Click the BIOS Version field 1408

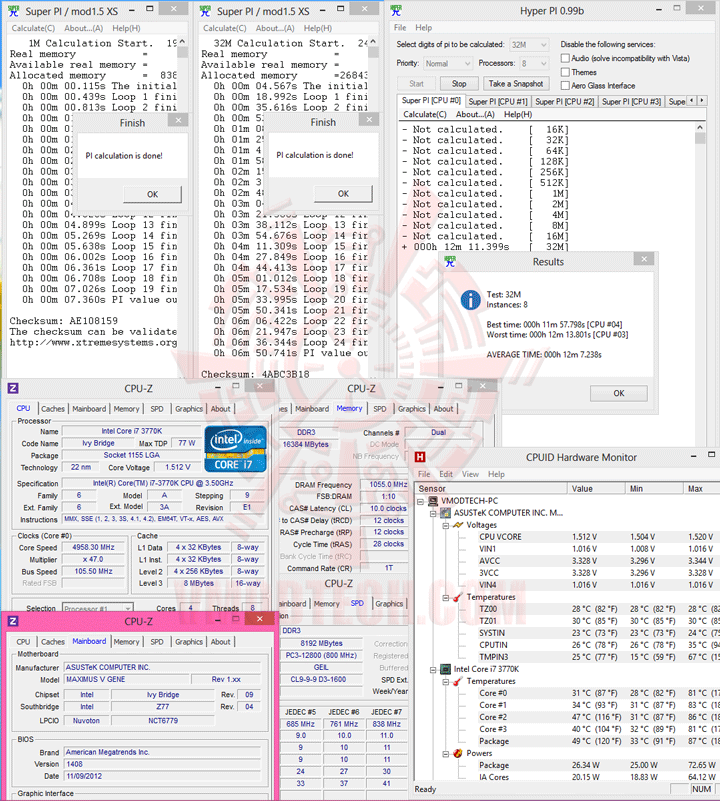coord(162,764)
